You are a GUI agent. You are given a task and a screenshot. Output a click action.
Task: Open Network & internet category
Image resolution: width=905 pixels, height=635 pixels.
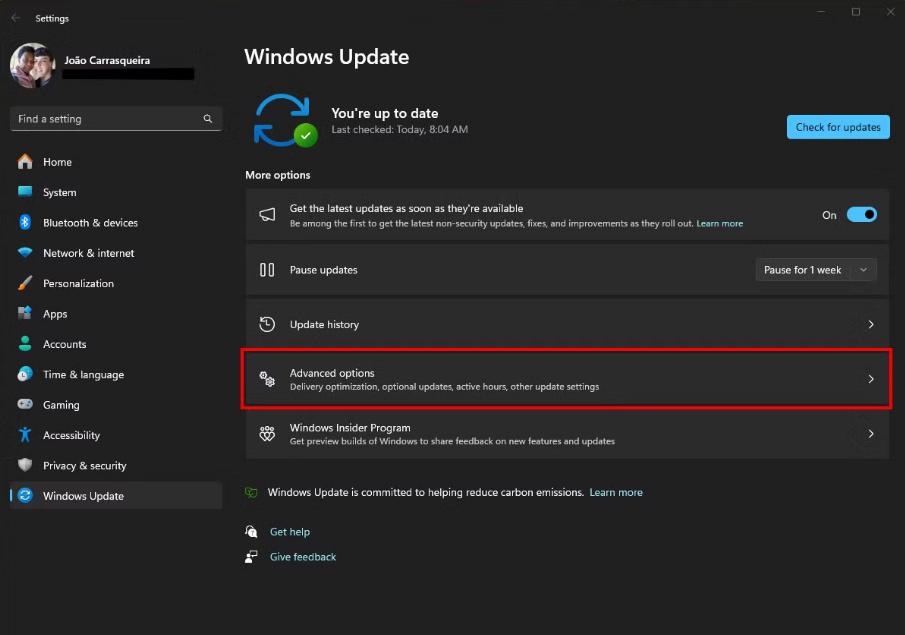click(x=116, y=253)
